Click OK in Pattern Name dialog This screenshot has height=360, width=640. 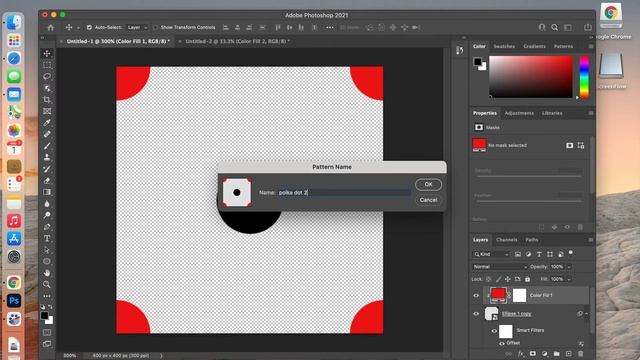coord(428,184)
